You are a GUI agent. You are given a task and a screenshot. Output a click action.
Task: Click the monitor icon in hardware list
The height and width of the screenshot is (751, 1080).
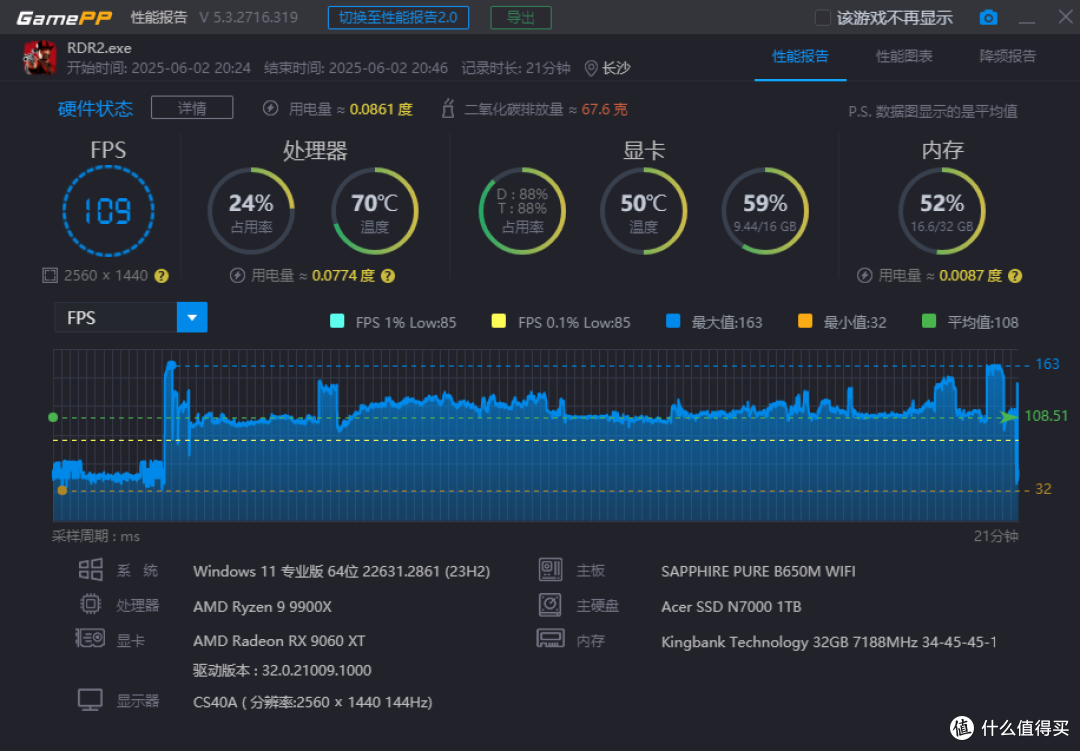[90, 700]
